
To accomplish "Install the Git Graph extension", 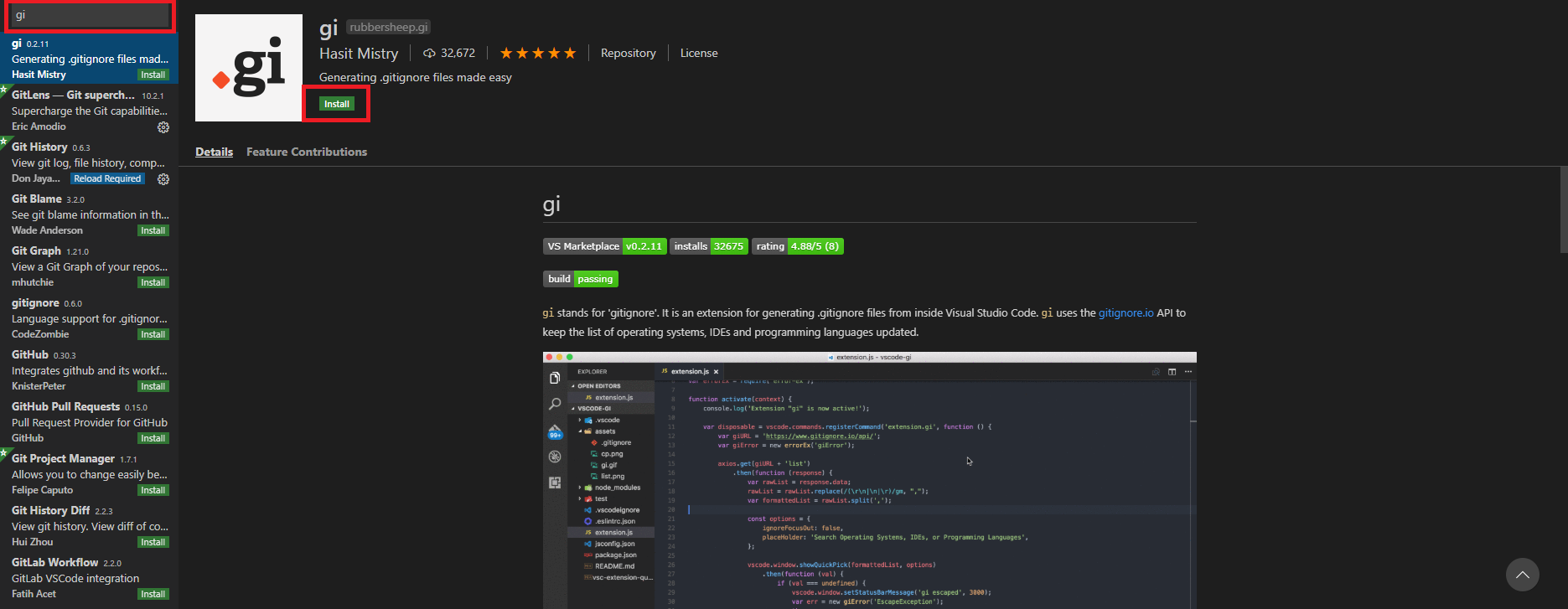I will 153,282.
